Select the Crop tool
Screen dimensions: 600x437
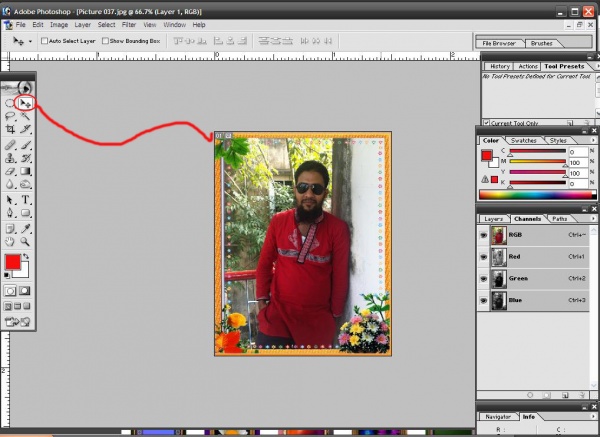coord(10,129)
